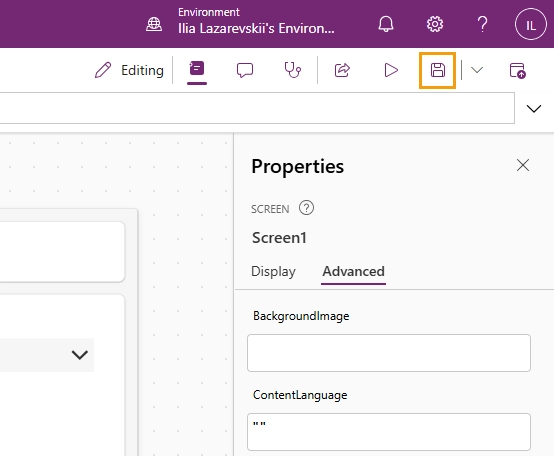Click the help question mark icon
The width and height of the screenshot is (554, 456).
click(482, 24)
